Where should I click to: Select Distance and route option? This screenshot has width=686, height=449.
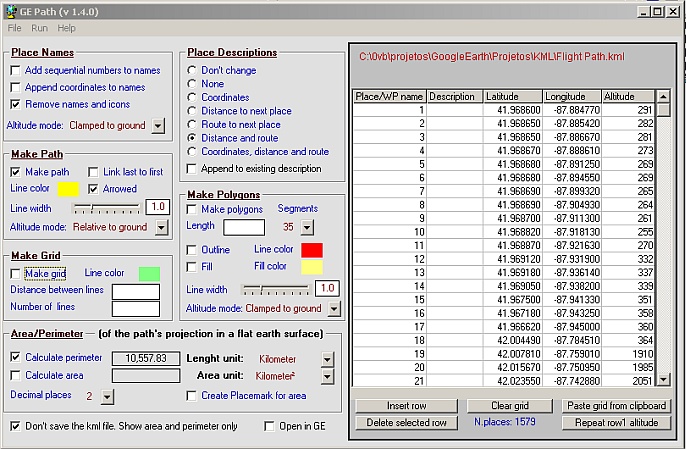click(192, 138)
